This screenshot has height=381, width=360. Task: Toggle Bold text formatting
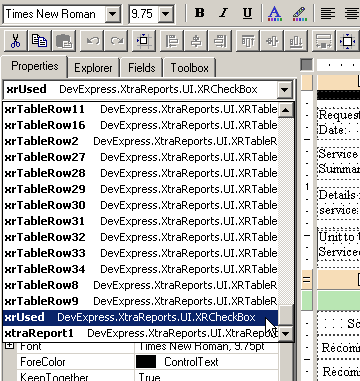pos(200,13)
